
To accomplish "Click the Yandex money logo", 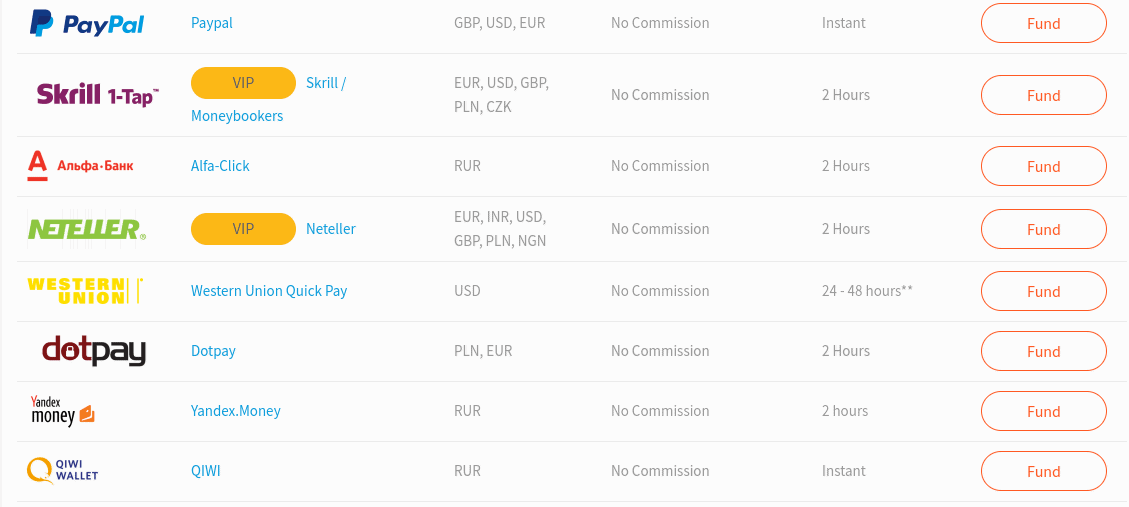I will pyautogui.click(x=63, y=410).
